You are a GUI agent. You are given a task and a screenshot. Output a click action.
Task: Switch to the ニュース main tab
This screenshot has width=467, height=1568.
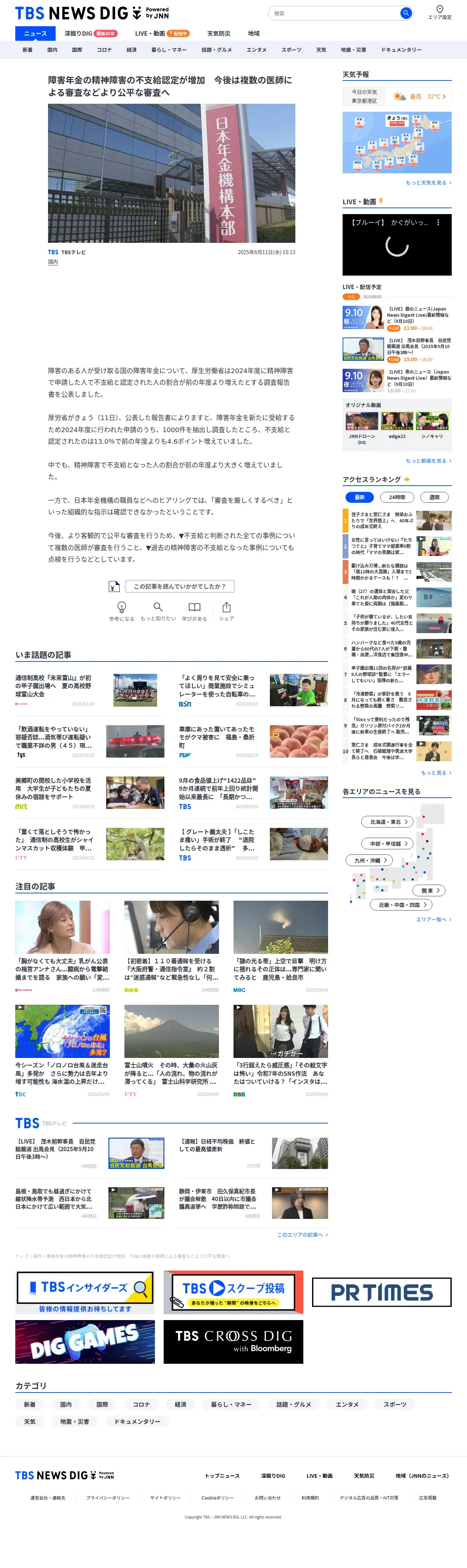(35, 33)
